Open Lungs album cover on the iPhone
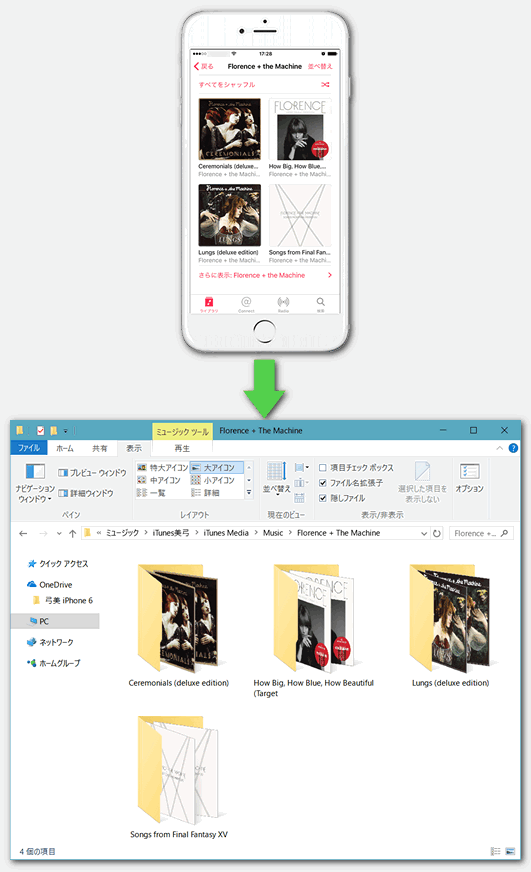The image size is (531, 872). click(230, 215)
